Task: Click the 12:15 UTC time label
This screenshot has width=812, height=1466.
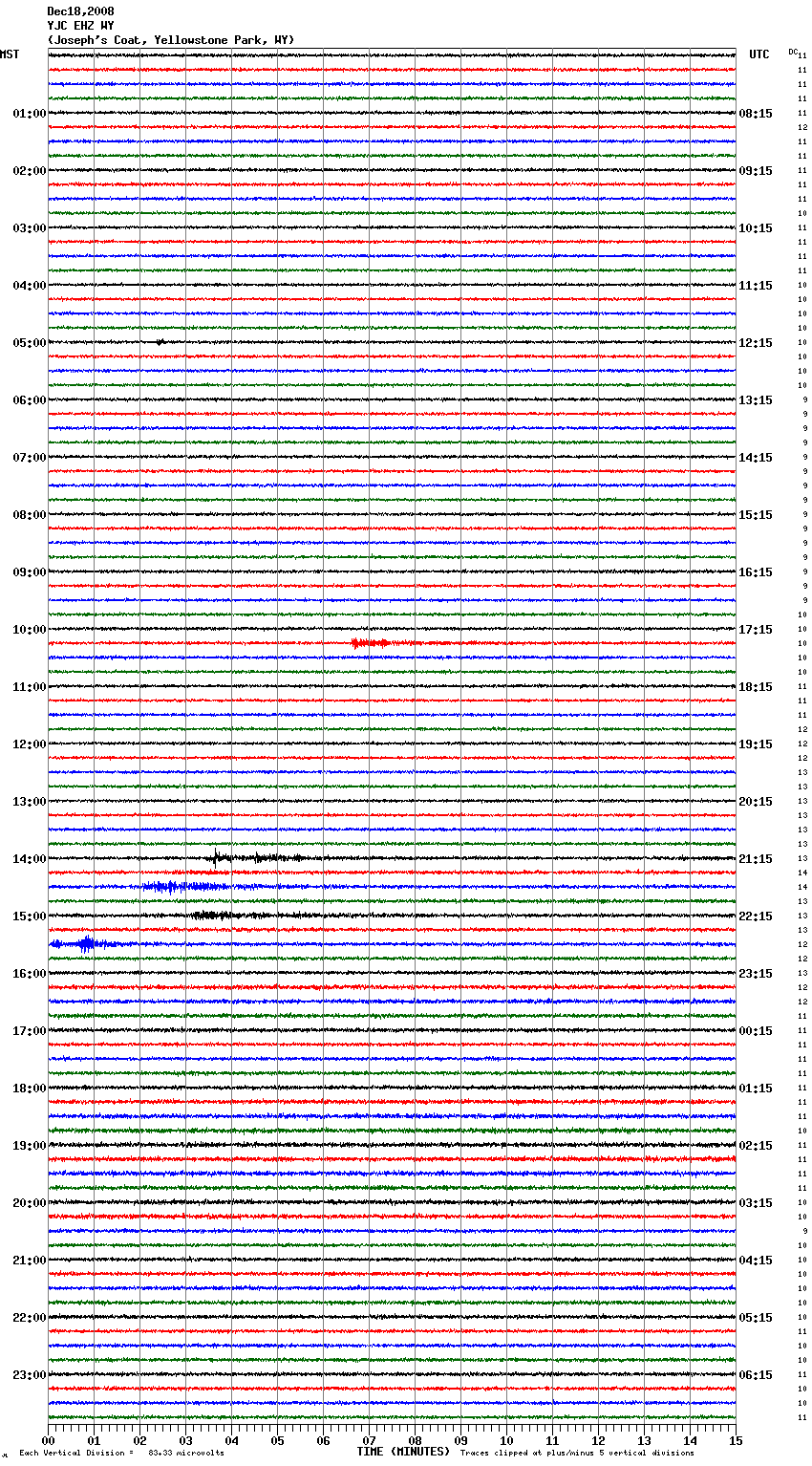Action: (x=756, y=343)
